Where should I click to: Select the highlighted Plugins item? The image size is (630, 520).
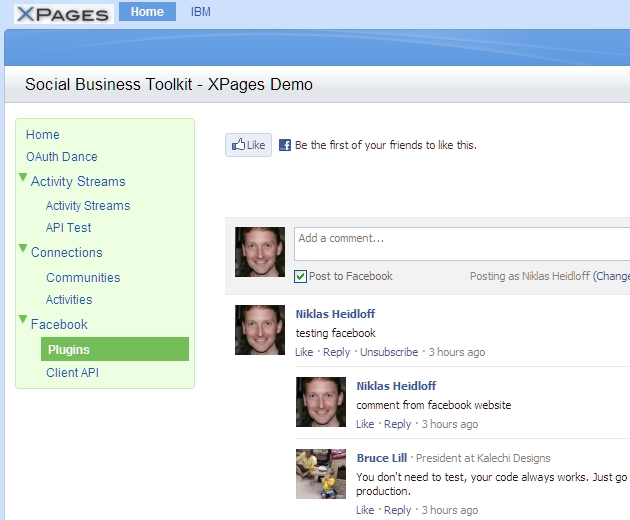(115, 349)
